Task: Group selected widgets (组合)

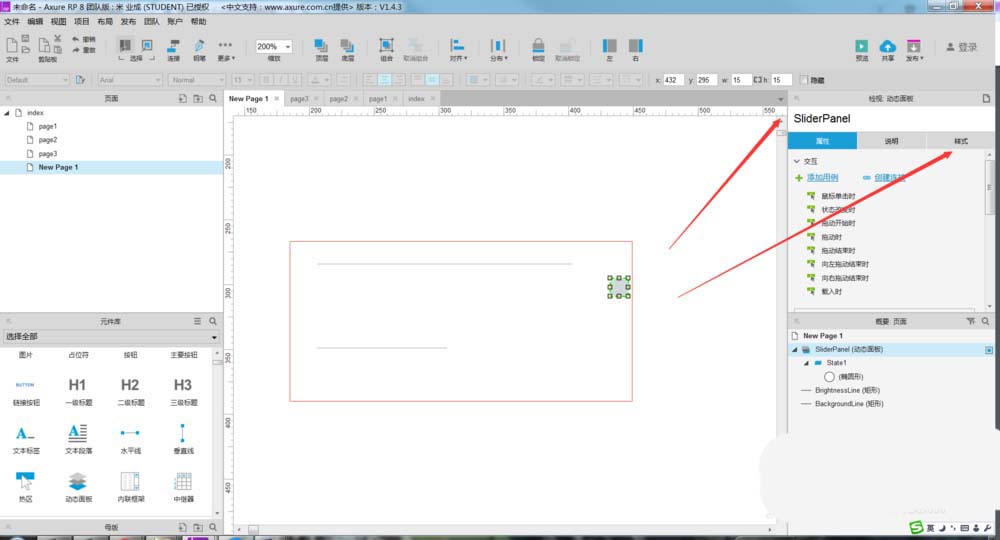Action: [x=386, y=50]
